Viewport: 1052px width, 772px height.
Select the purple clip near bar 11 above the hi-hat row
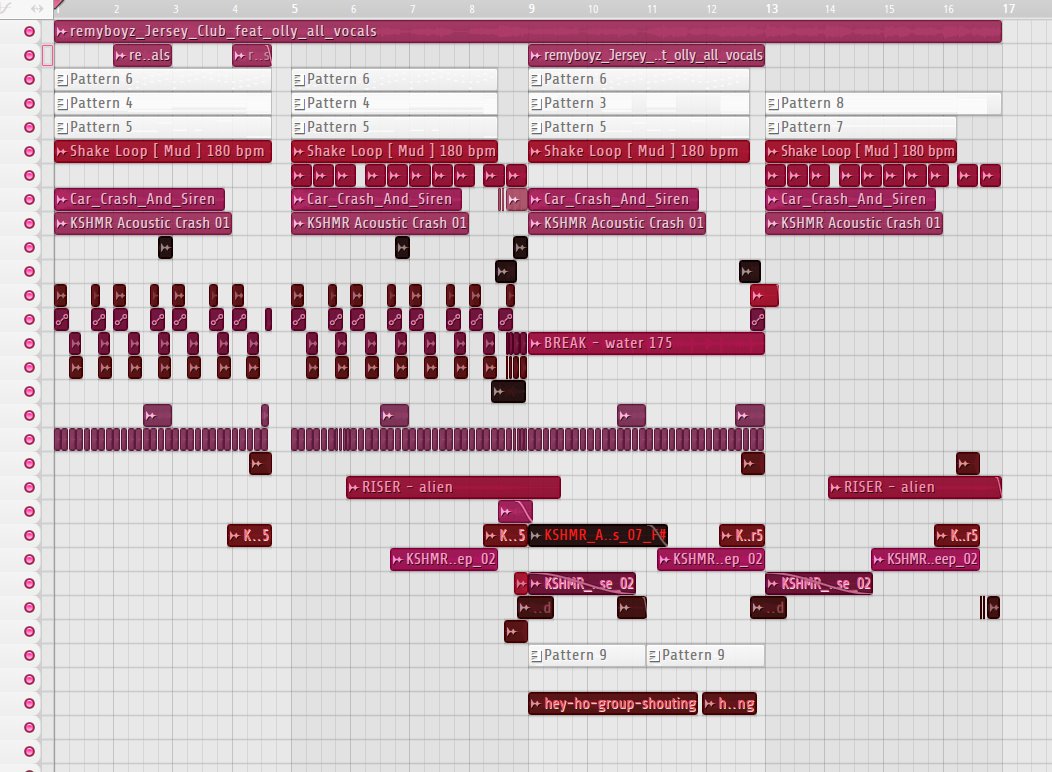[631, 416]
